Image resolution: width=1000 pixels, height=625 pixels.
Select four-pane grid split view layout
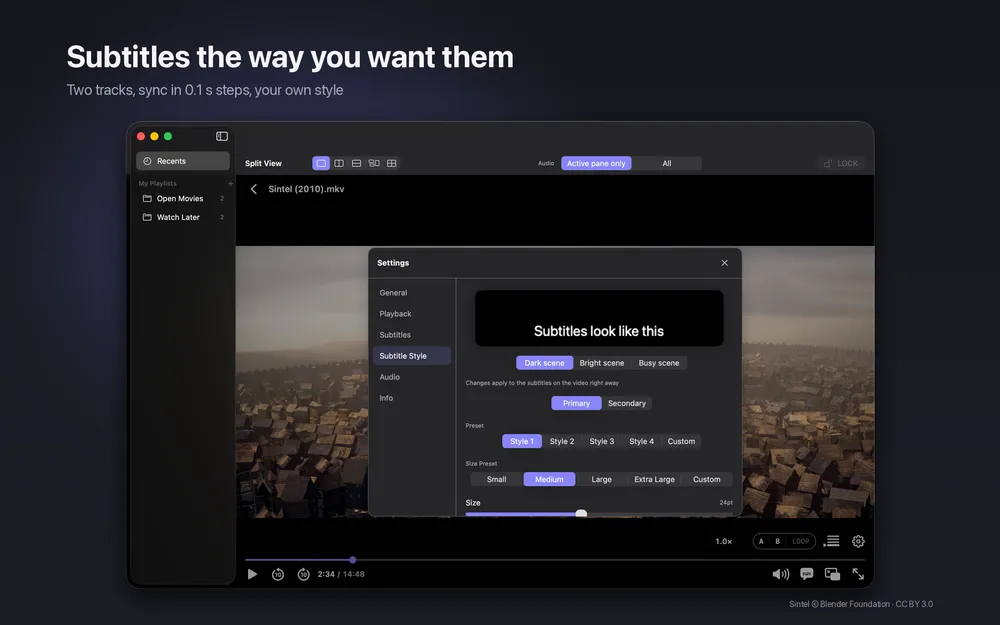392,163
